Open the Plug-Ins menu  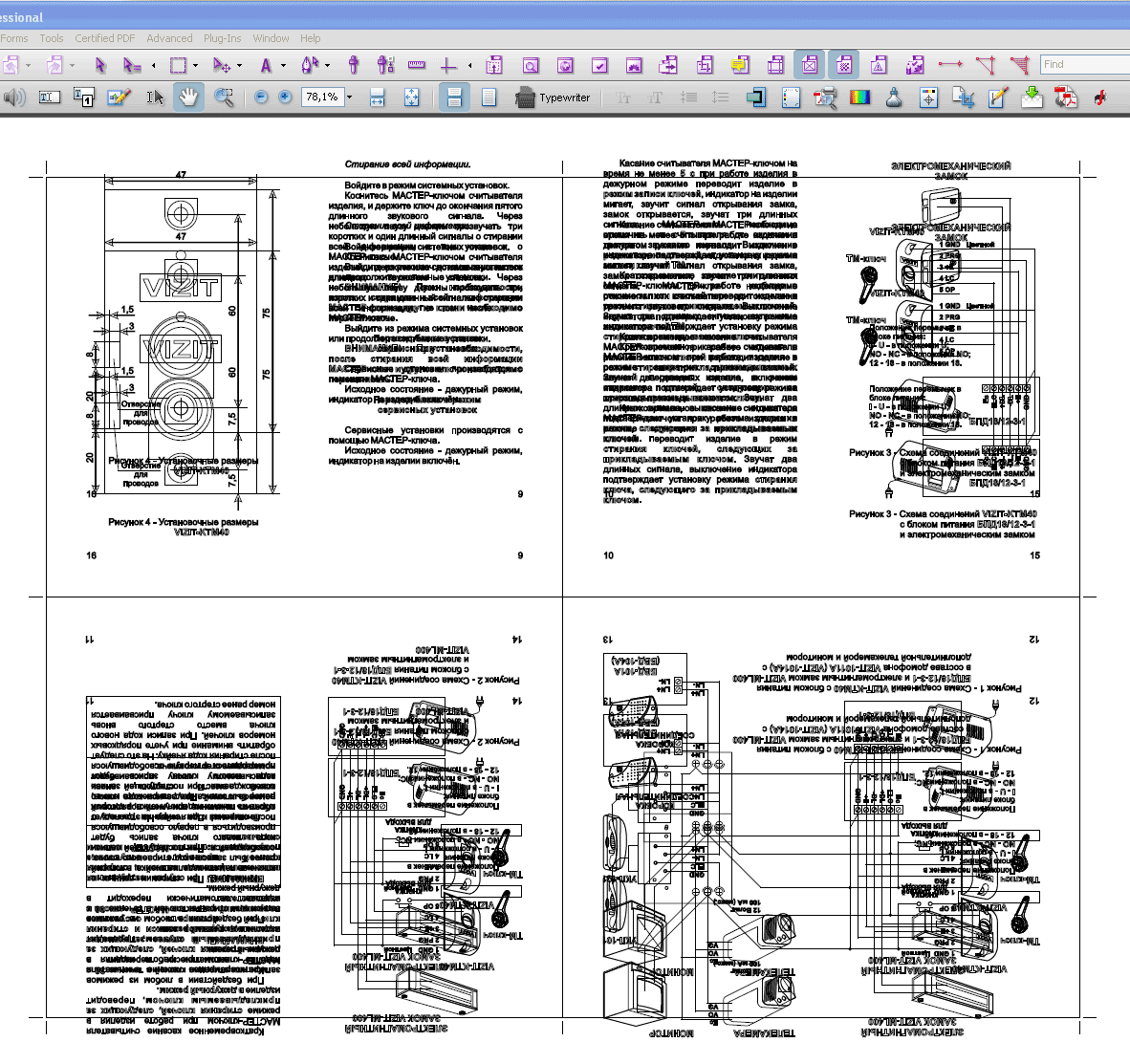point(222,38)
